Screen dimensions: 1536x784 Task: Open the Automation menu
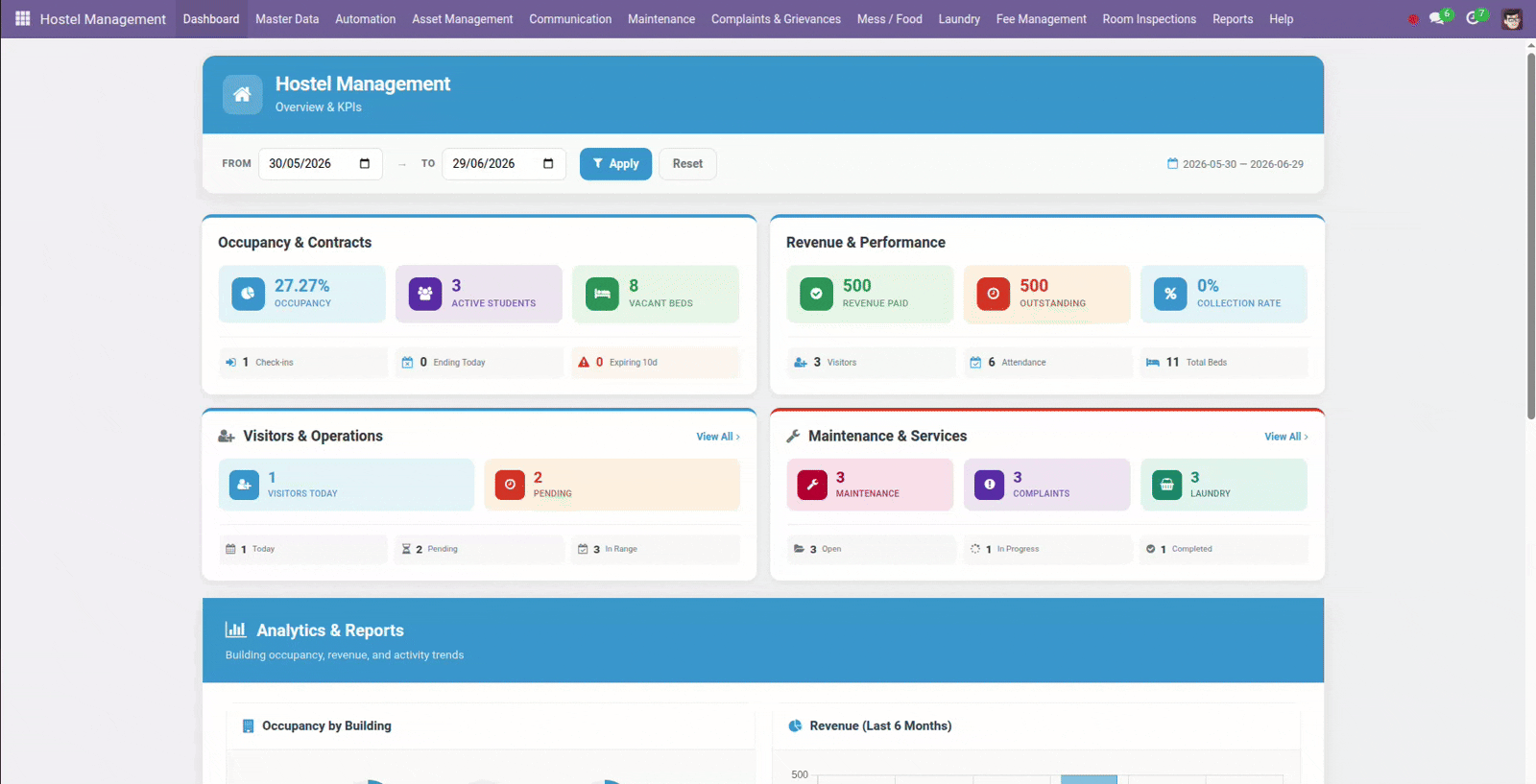[365, 19]
